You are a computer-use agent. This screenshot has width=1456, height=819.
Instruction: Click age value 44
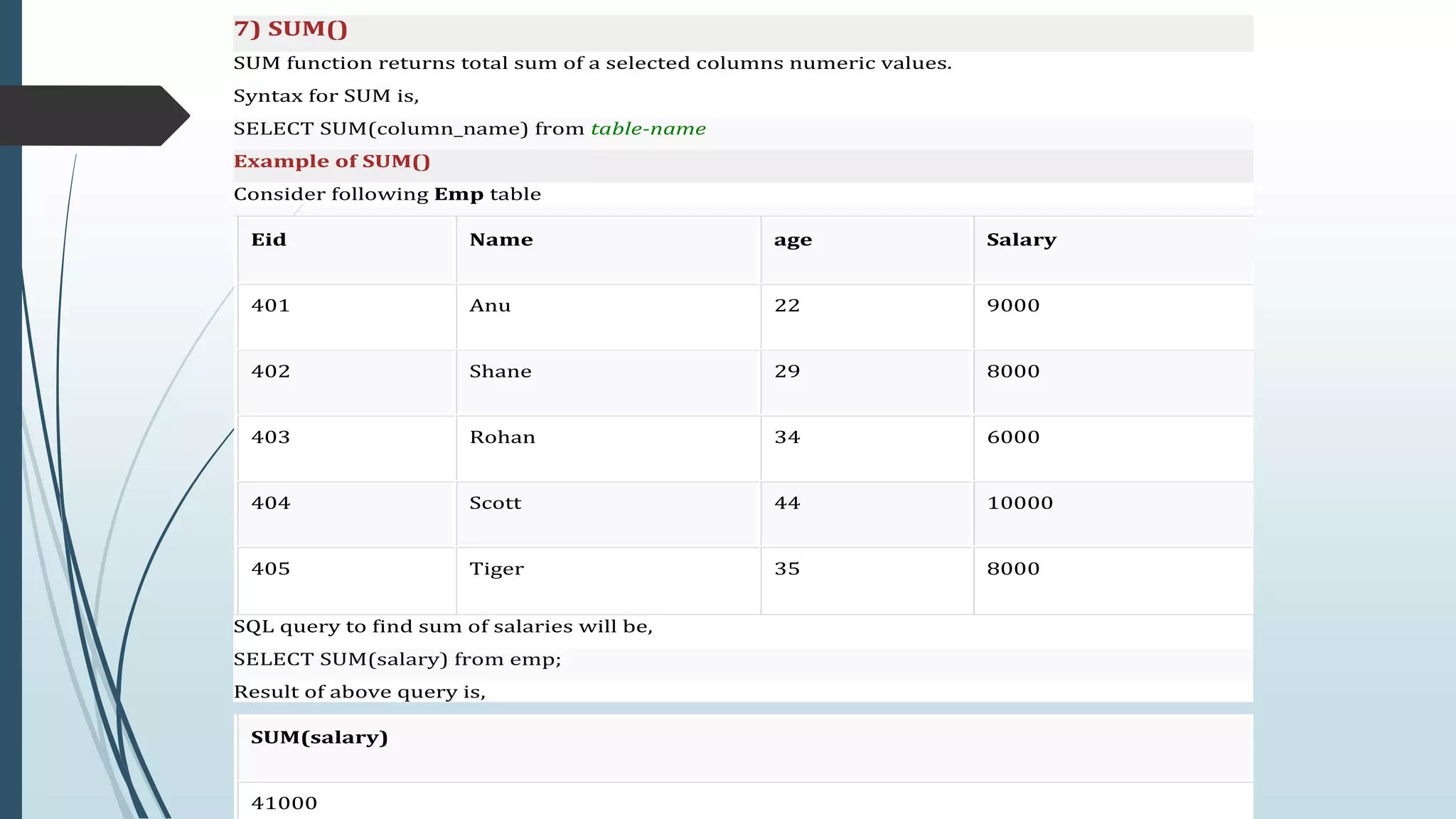tap(787, 503)
